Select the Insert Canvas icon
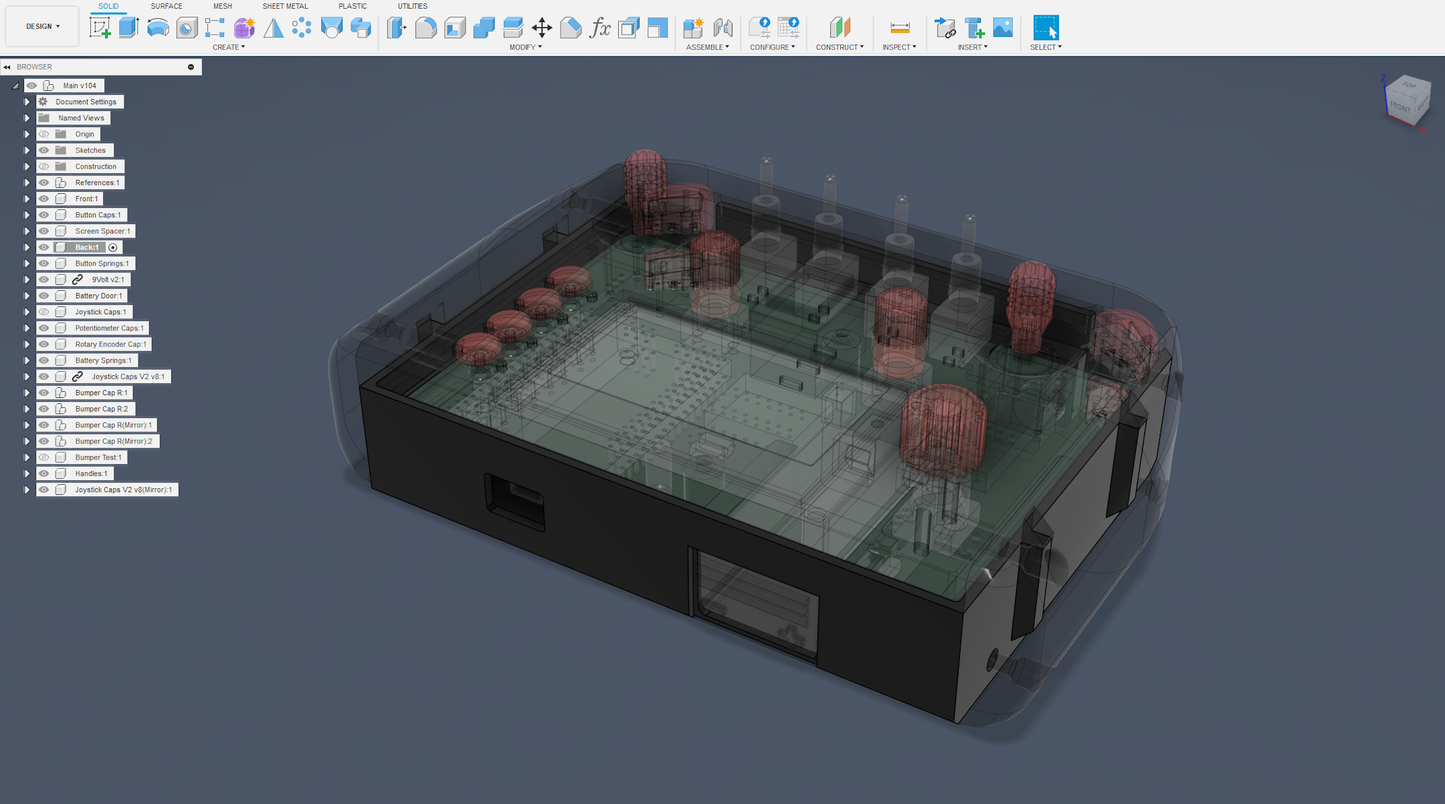Image resolution: width=1445 pixels, height=804 pixels. (1003, 27)
